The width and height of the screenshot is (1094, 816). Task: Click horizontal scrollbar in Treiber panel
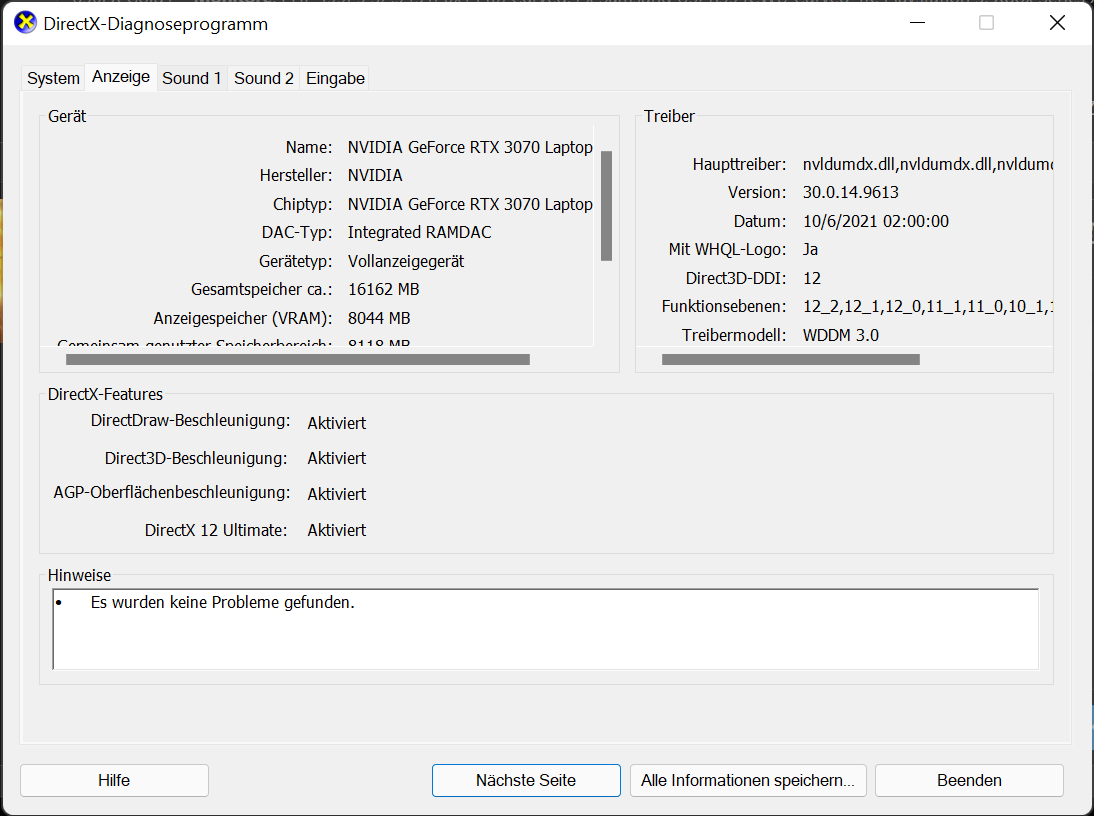point(790,360)
